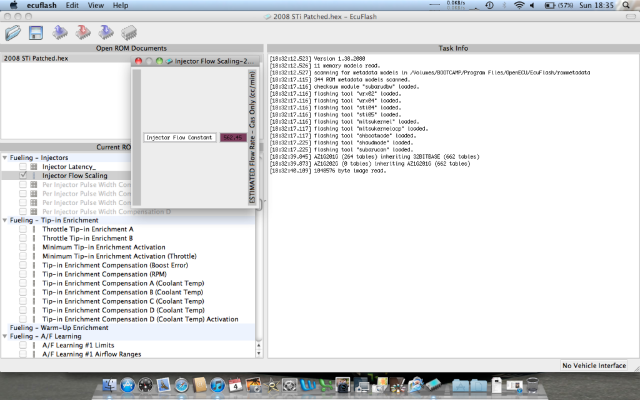
Task: Open the Apple menu
Action: (x=13, y=5)
